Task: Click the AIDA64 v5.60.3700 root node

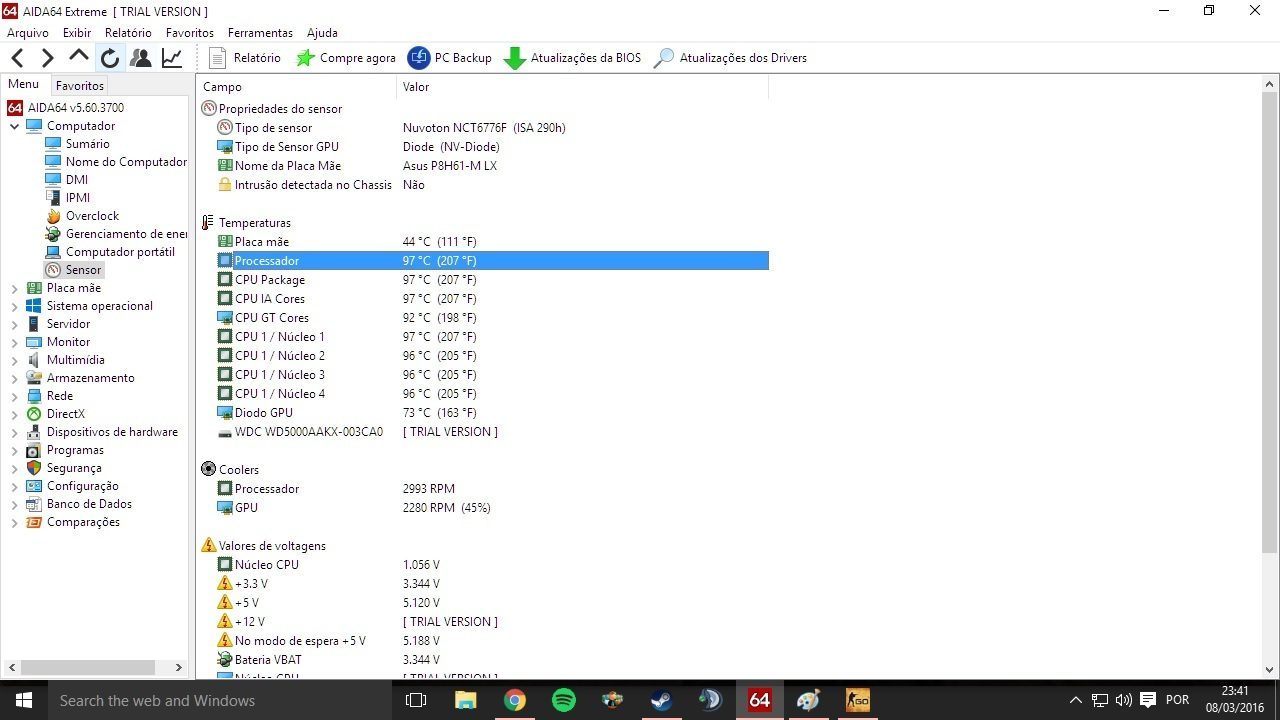Action: pos(76,108)
